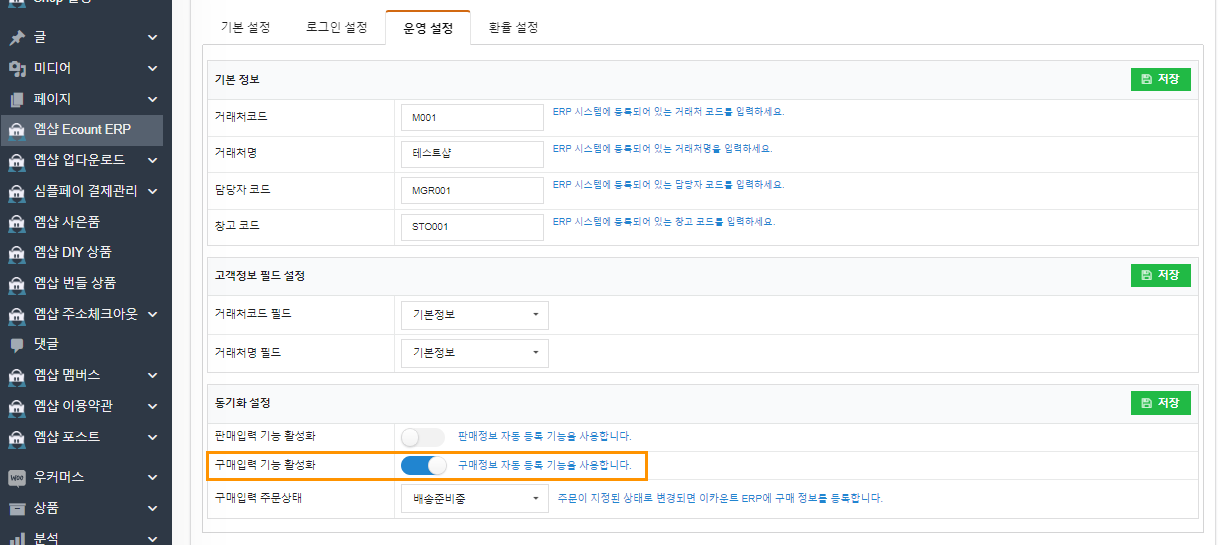This screenshot has width=1228, height=545.
Task: Click the WooCommerce icon for 우커머스
Action: 16,477
